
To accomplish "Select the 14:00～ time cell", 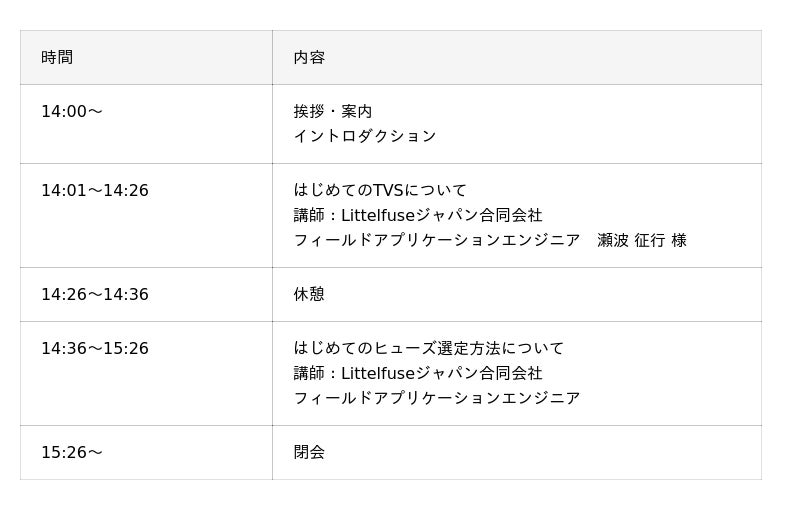I will (x=72, y=112).
